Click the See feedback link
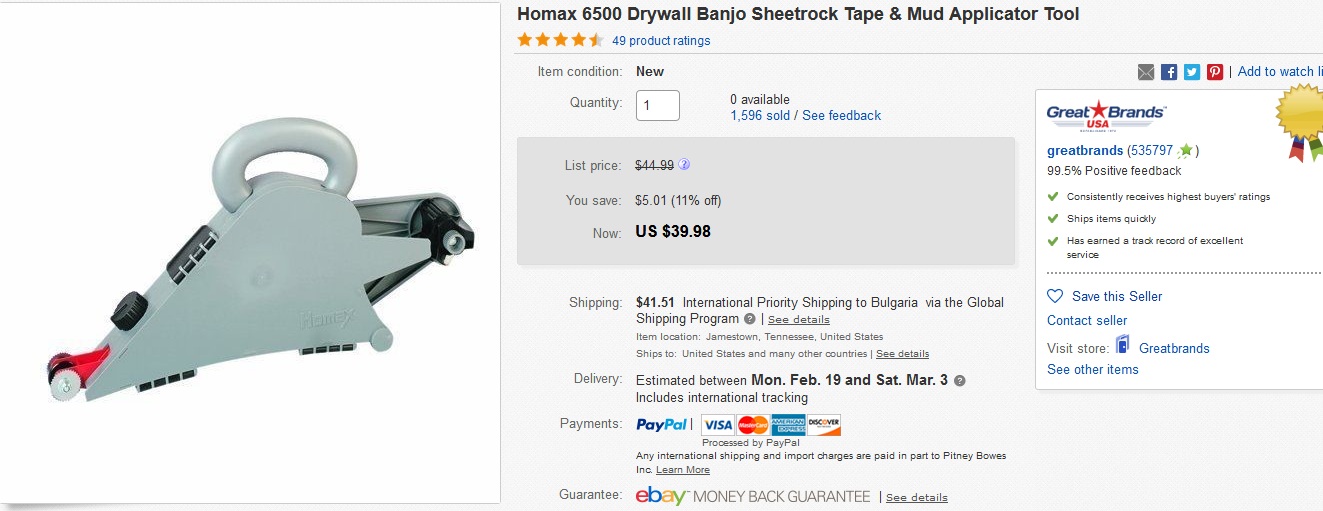The image size is (1323, 511). click(841, 116)
